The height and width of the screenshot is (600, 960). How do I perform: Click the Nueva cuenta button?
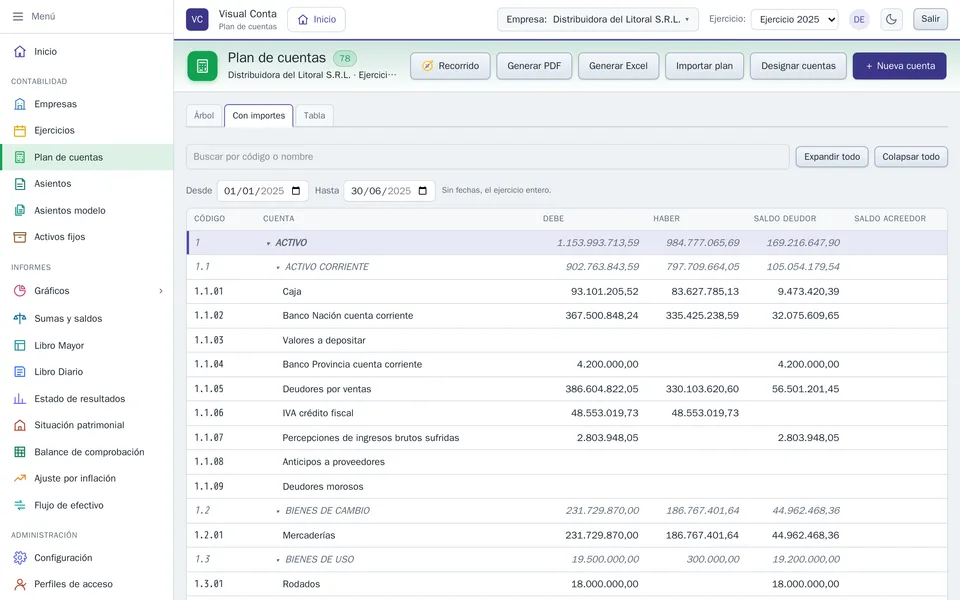pos(899,66)
